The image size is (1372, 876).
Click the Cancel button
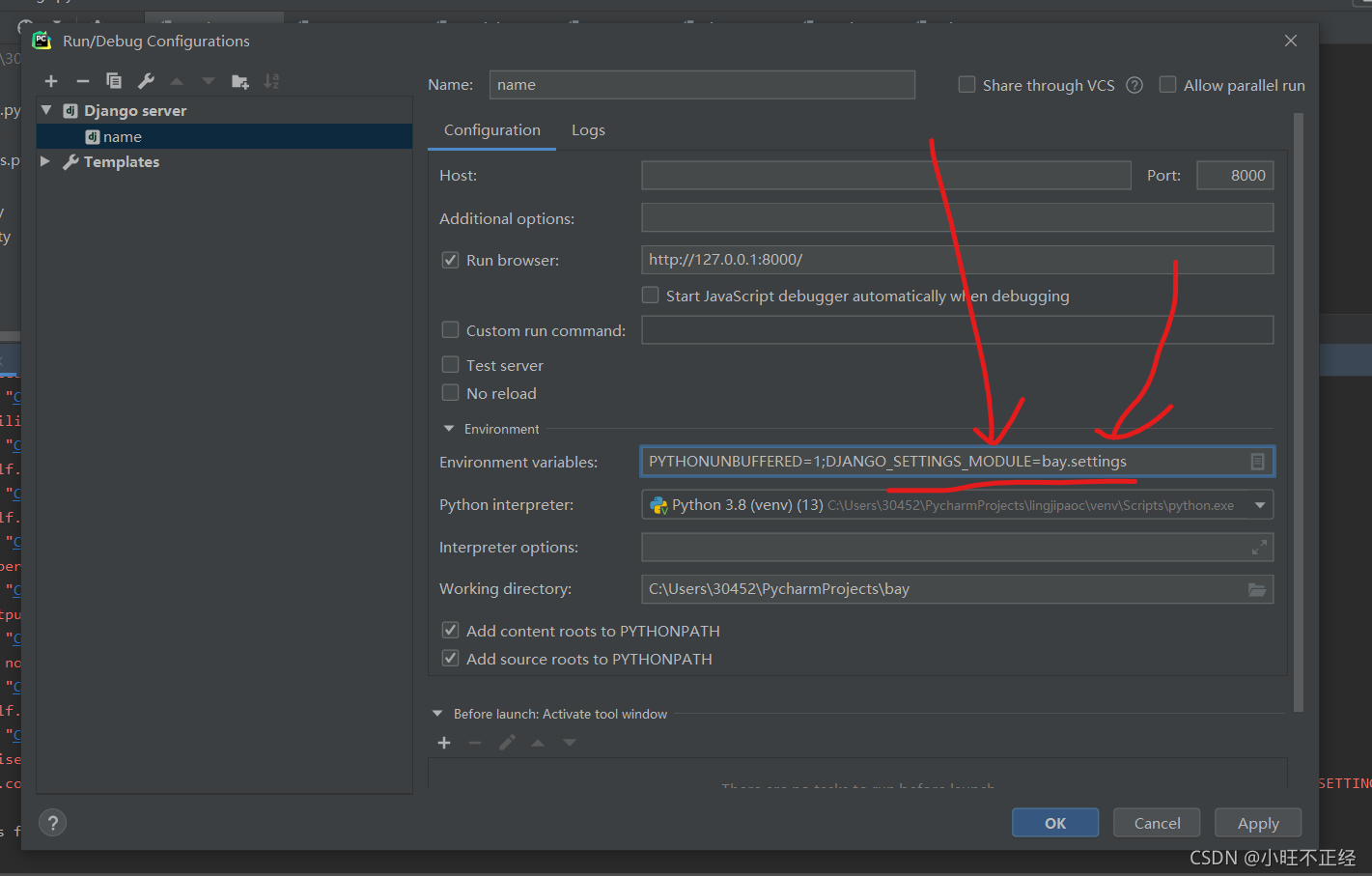click(x=1157, y=823)
